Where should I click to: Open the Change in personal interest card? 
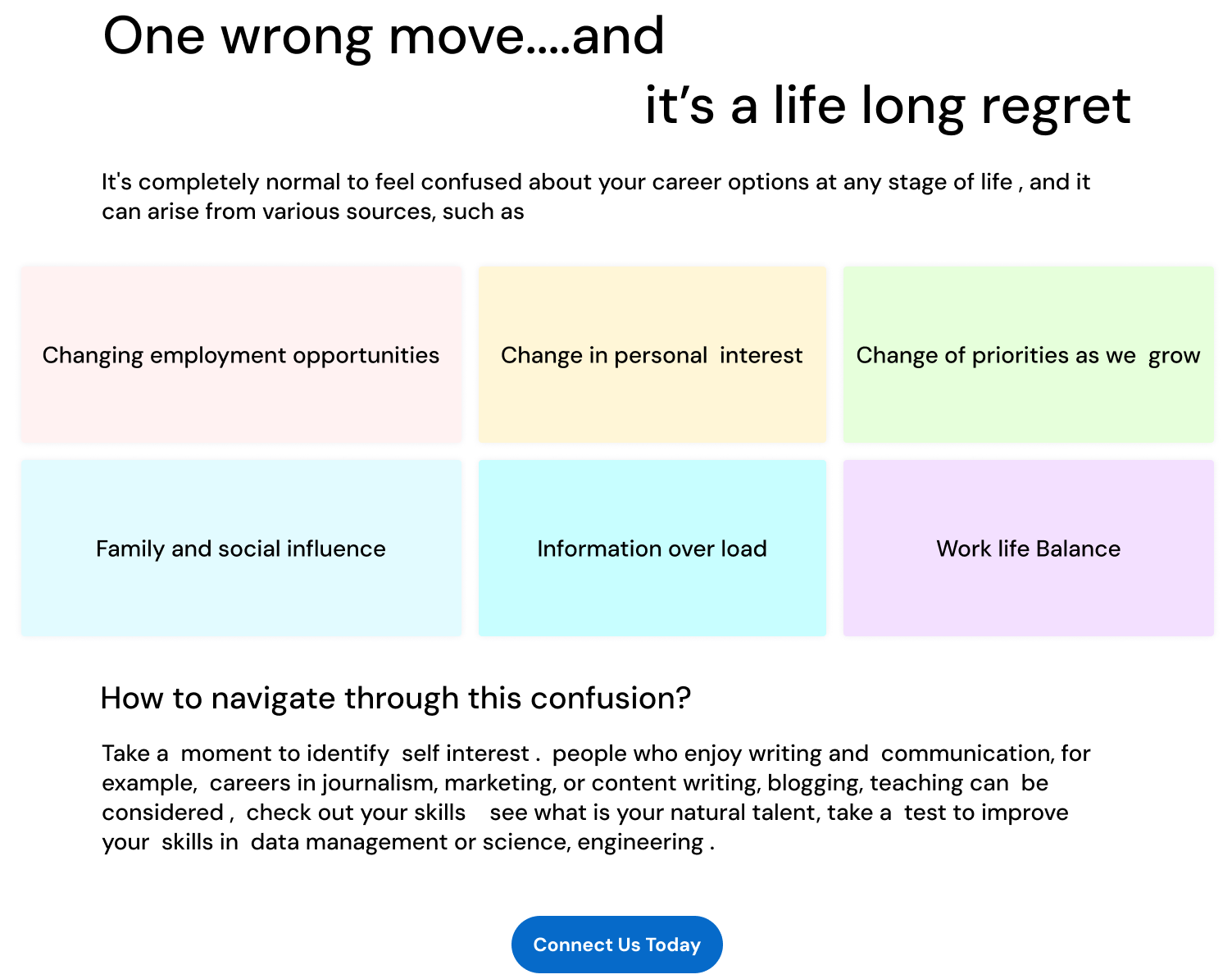point(652,354)
